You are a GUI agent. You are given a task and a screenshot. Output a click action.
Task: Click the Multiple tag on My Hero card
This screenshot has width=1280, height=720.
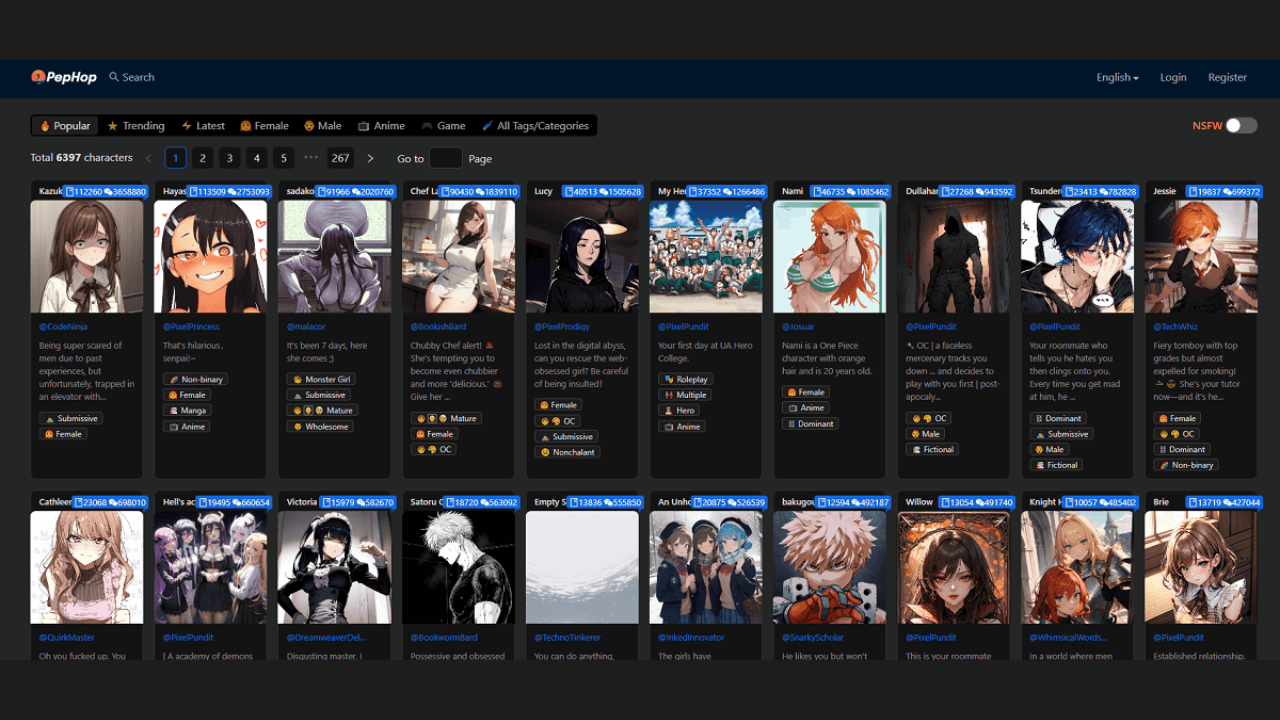(x=684, y=395)
